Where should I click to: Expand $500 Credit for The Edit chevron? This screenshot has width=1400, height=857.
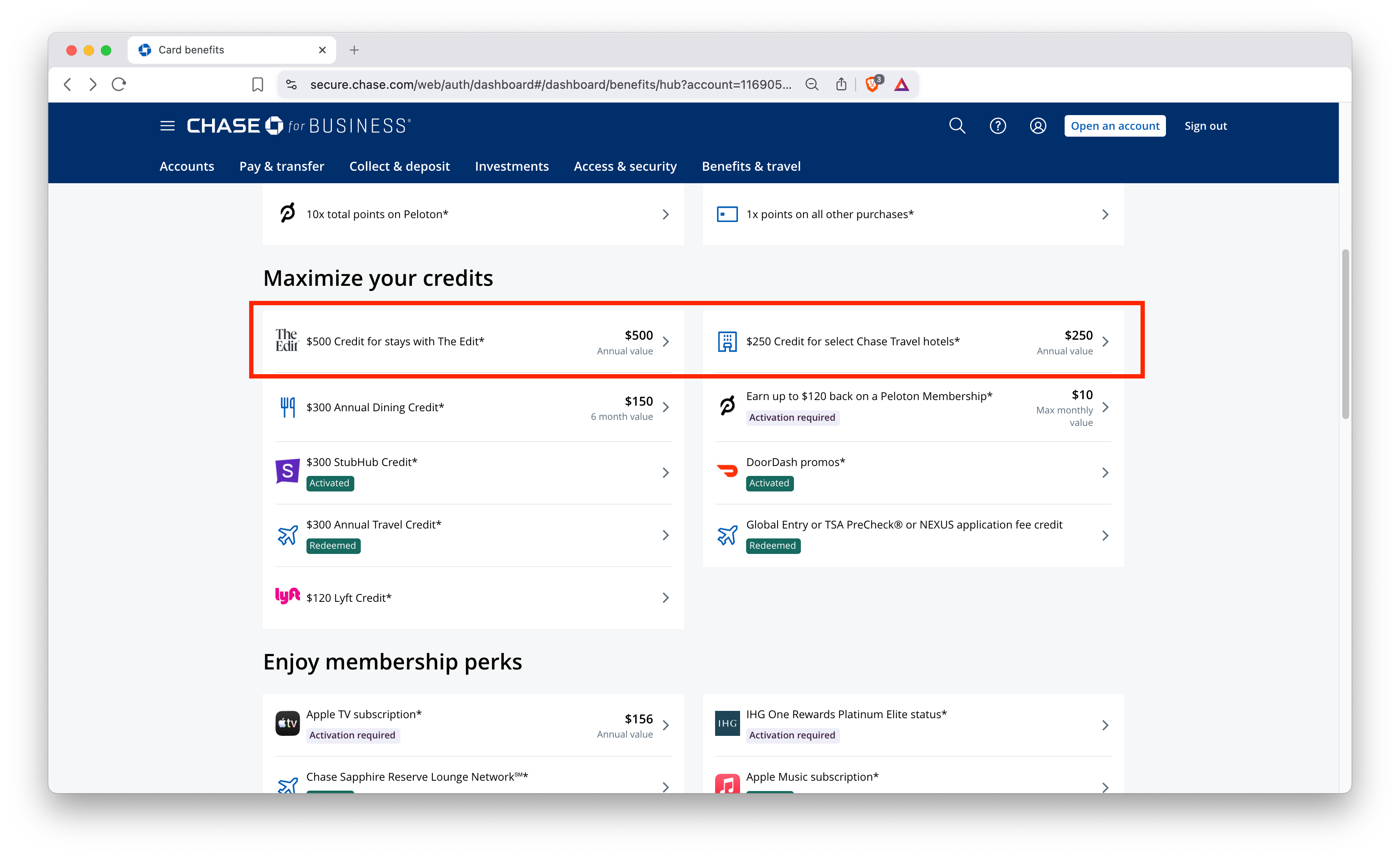pyautogui.click(x=666, y=341)
